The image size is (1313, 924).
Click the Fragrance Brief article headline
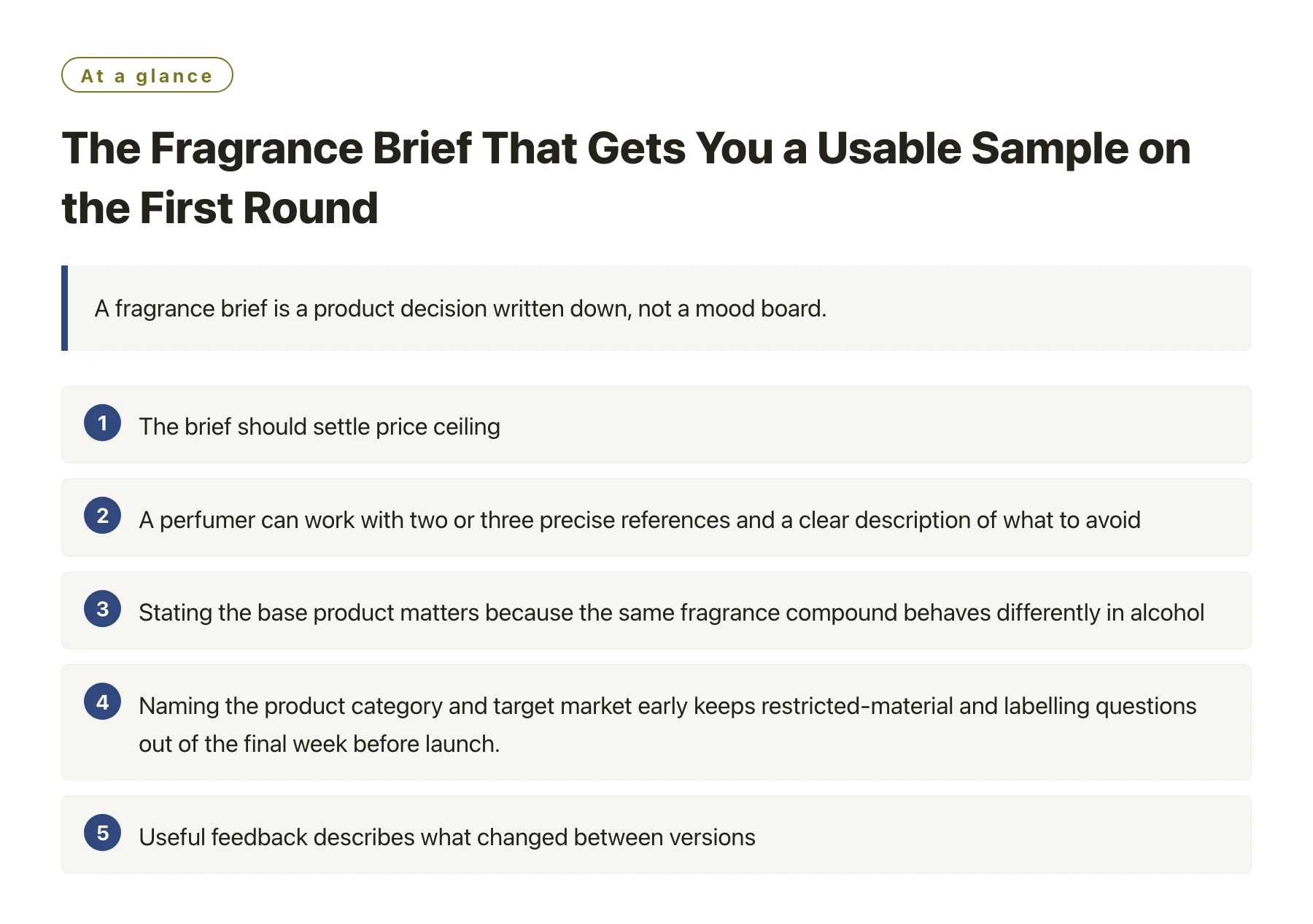[x=626, y=178]
